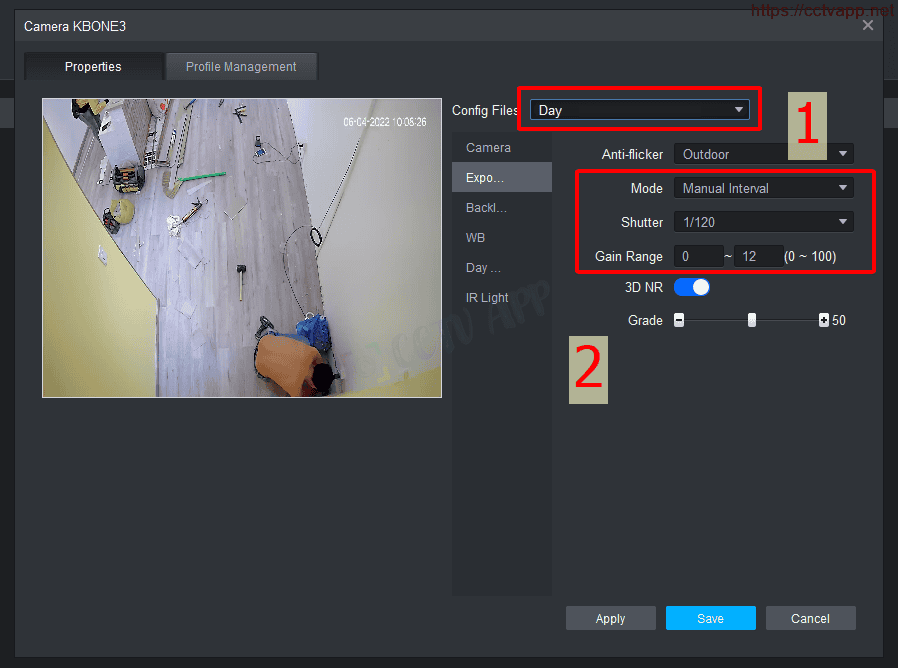Open the Camera settings section
The width and height of the screenshot is (898, 668).
click(488, 148)
